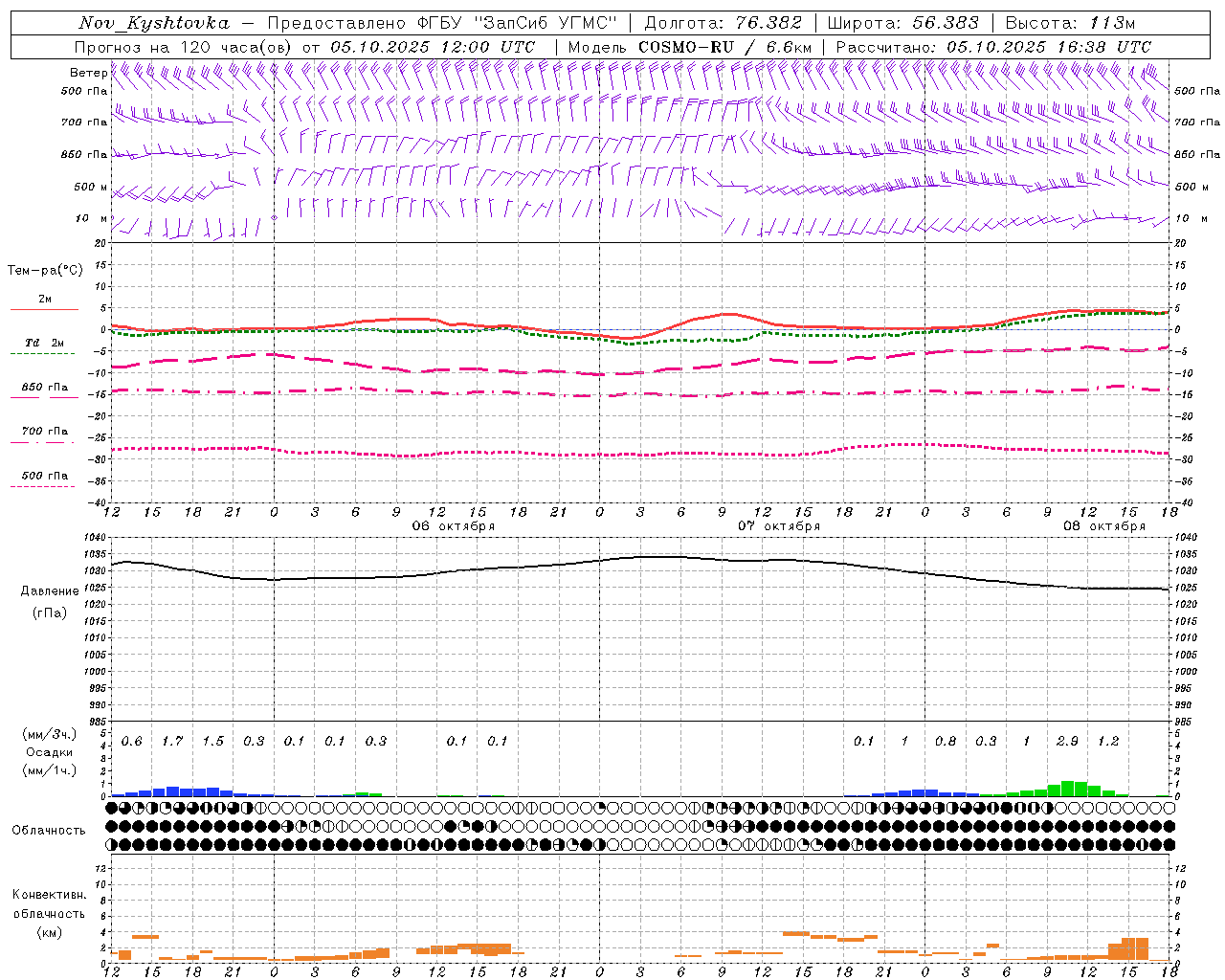The height and width of the screenshot is (980, 1225).
Task: Click 'Прогноз на 120 часа(ов)' forecast text
Action: click(x=184, y=47)
